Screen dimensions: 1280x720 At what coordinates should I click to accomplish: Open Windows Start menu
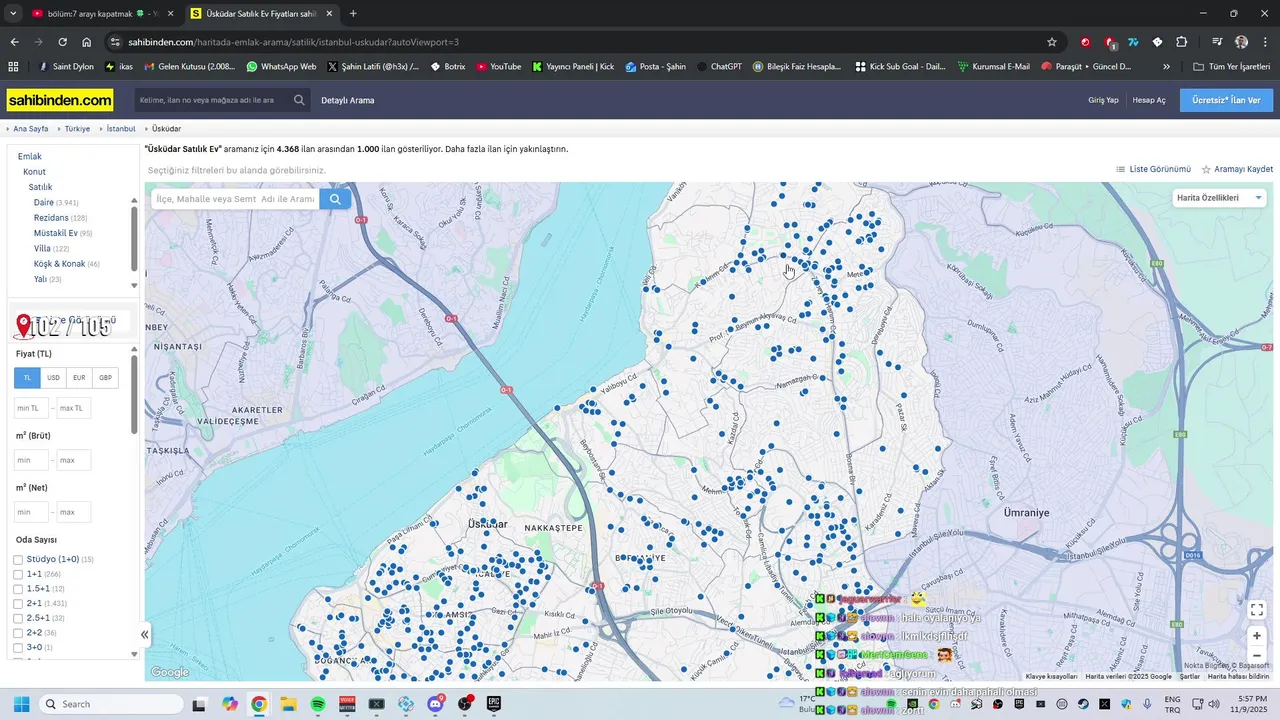coord(21,704)
